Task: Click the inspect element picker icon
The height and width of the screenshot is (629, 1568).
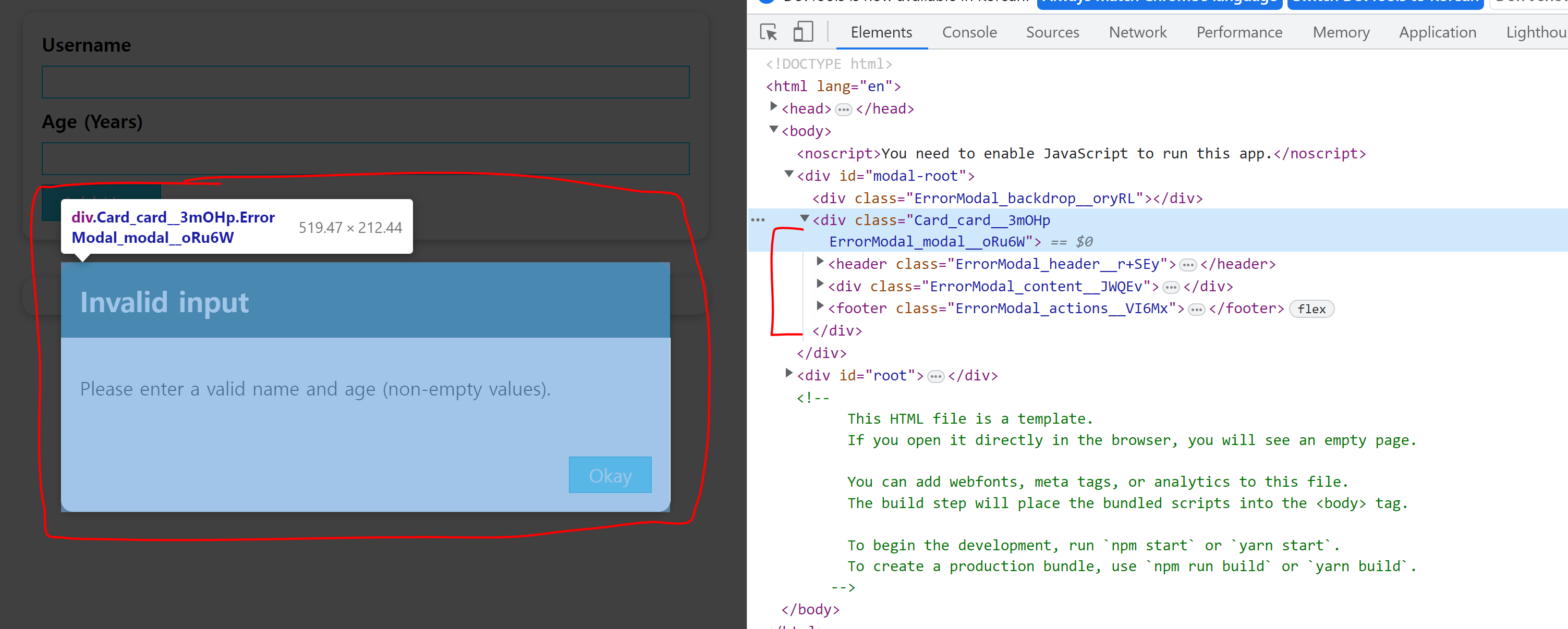Action: pyautogui.click(x=768, y=32)
